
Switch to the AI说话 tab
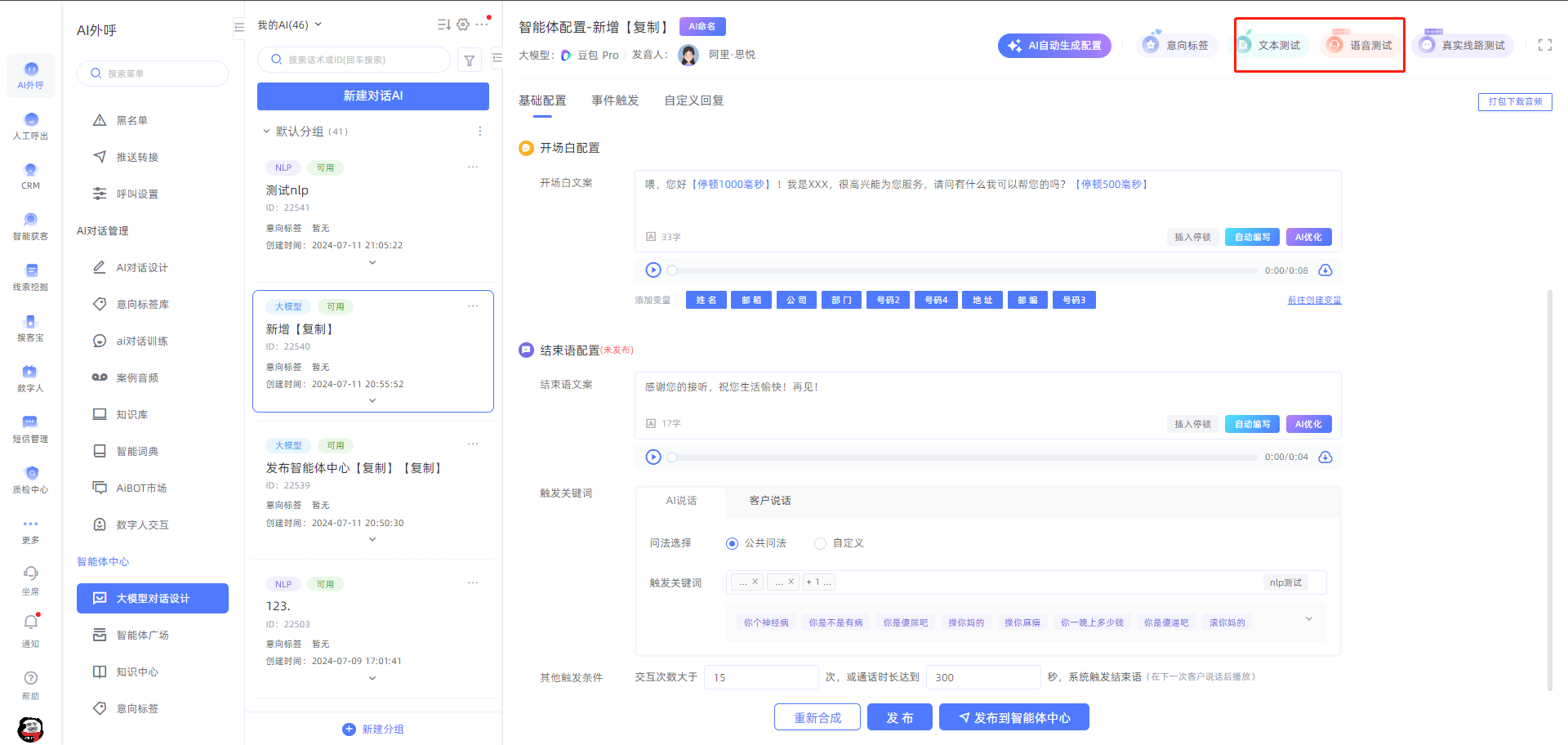pyautogui.click(x=681, y=501)
